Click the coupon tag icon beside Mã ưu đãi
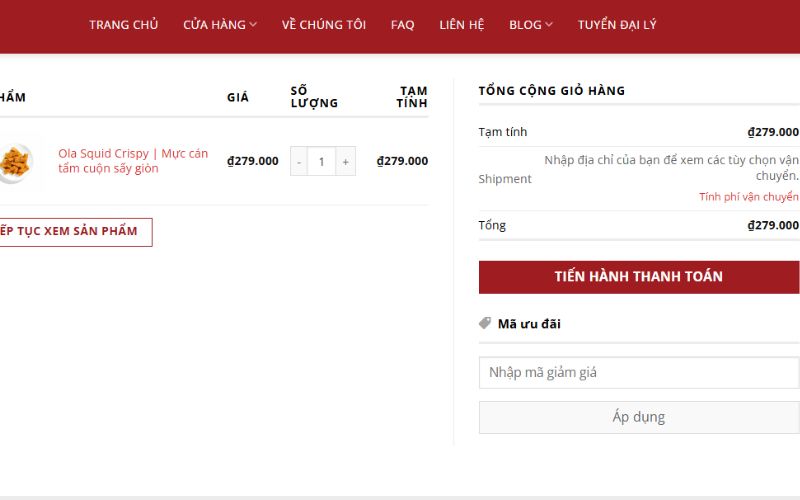This screenshot has height=500, width=800. 486,323
